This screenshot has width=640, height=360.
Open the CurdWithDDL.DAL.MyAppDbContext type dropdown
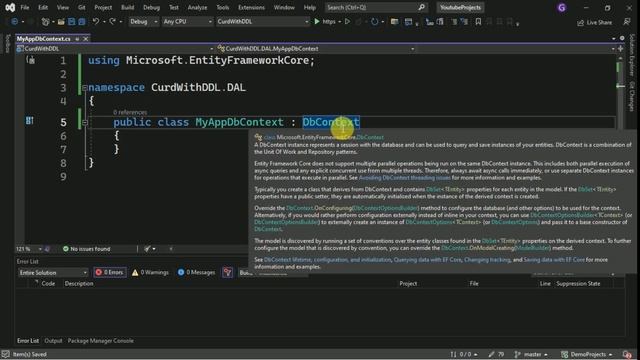point(316,49)
